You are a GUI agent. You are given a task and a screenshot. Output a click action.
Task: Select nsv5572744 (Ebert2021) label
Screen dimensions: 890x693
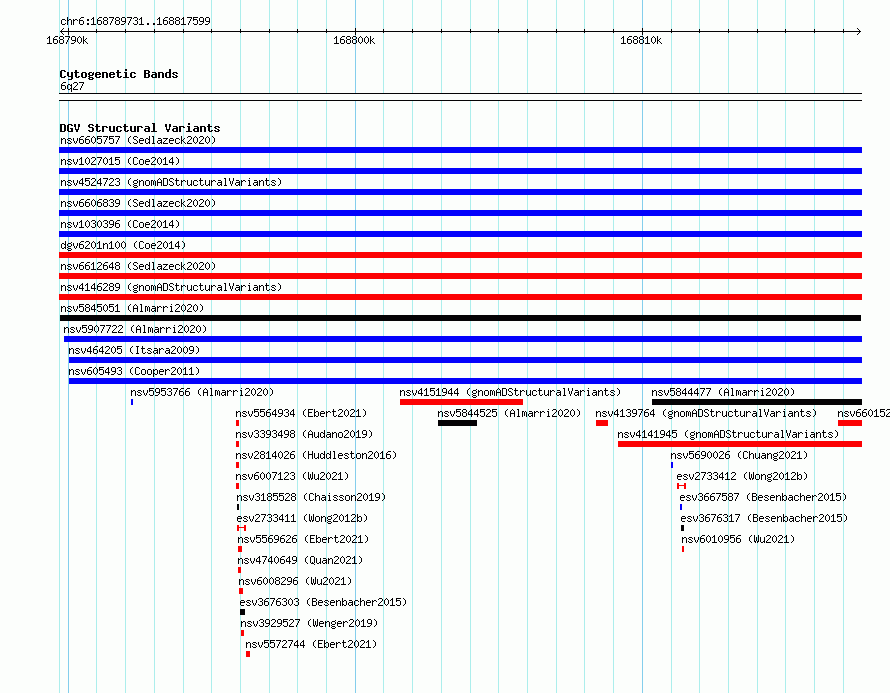click(x=311, y=644)
